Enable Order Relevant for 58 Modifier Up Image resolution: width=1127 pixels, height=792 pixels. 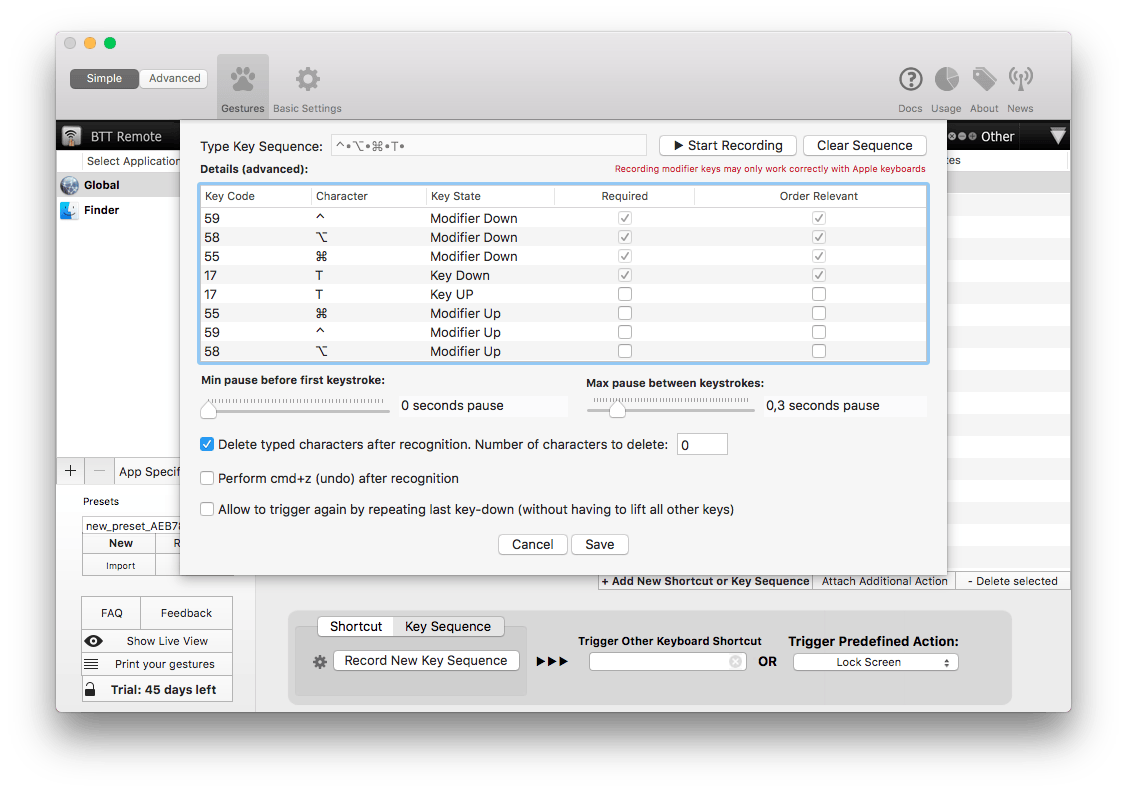coord(818,351)
